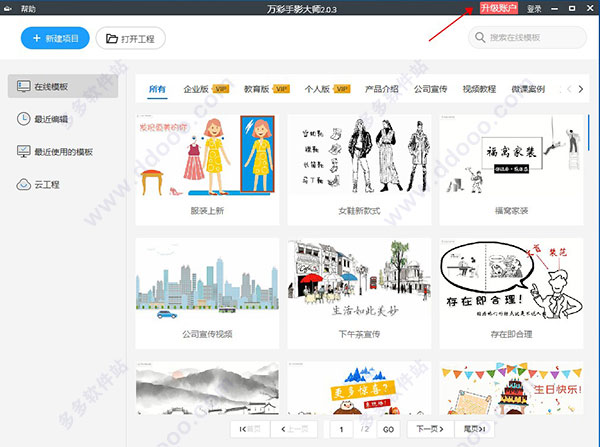This screenshot has width=600, height=447.
Task: Click the VIP badge next to 个人版
Action: point(342,89)
